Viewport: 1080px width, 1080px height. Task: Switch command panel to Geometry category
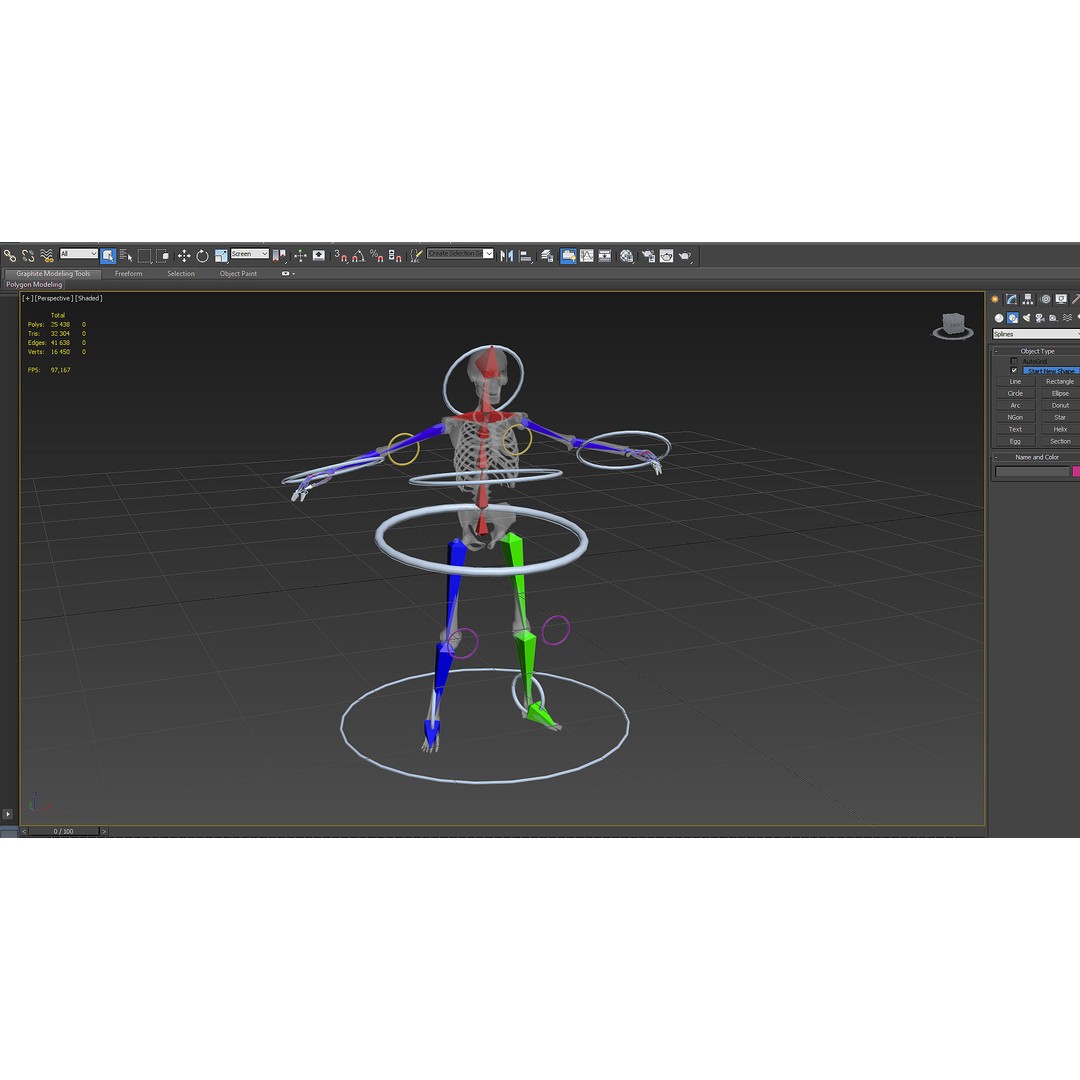(998, 317)
